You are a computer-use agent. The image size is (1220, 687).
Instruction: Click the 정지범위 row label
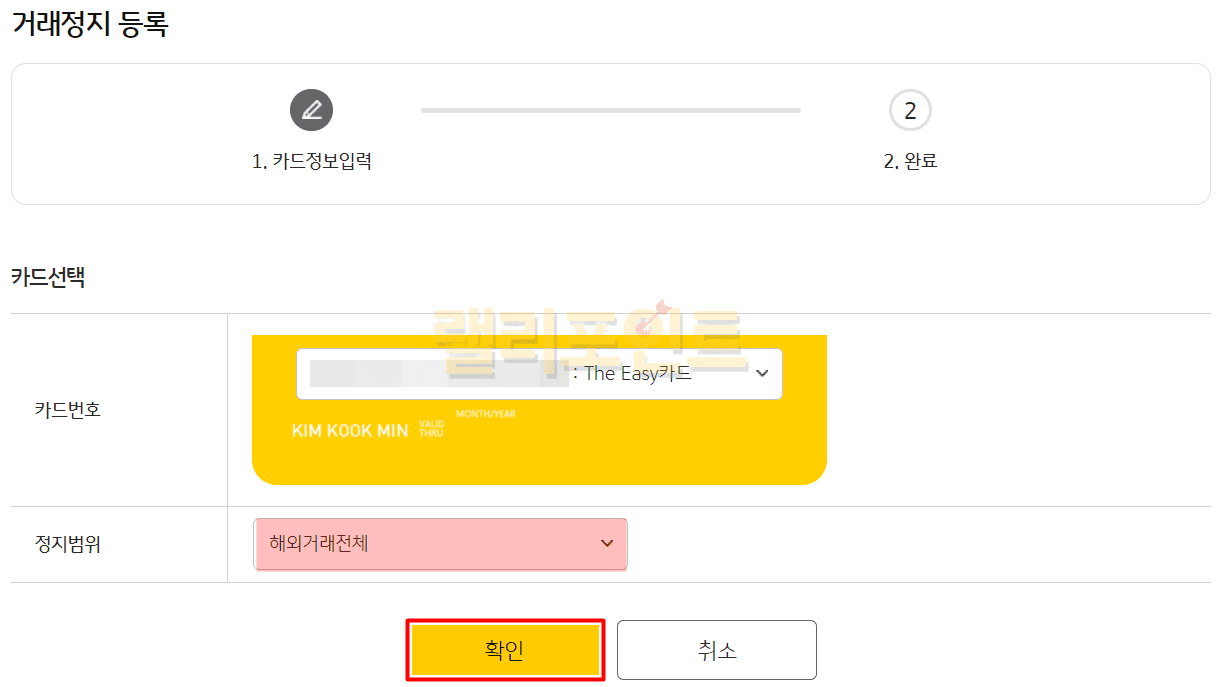(67, 544)
